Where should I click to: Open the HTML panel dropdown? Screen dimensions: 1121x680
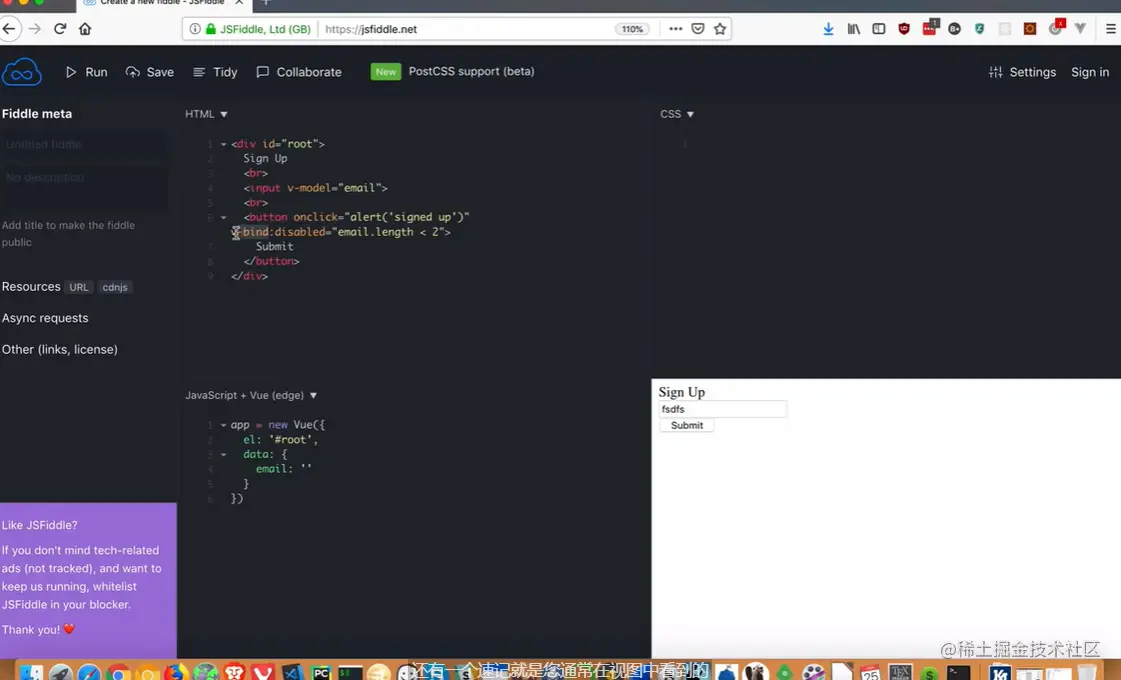coord(206,114)
